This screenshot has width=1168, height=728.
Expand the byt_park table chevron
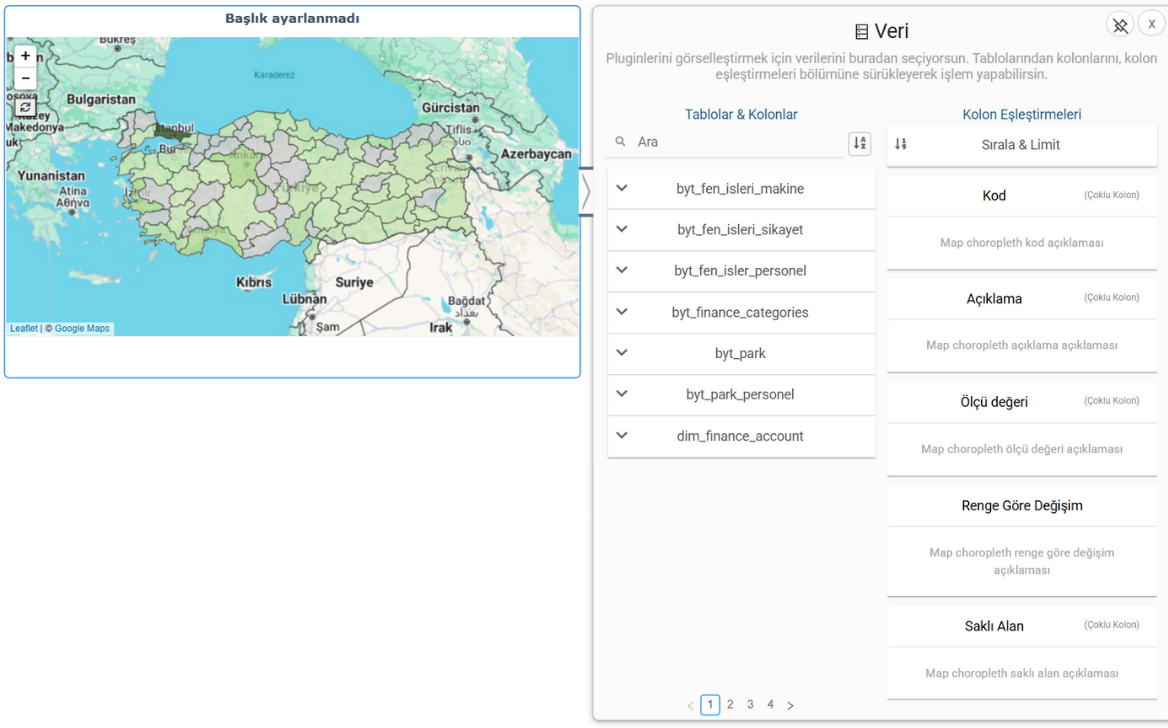pyautogui.click(x=622, y=353)
